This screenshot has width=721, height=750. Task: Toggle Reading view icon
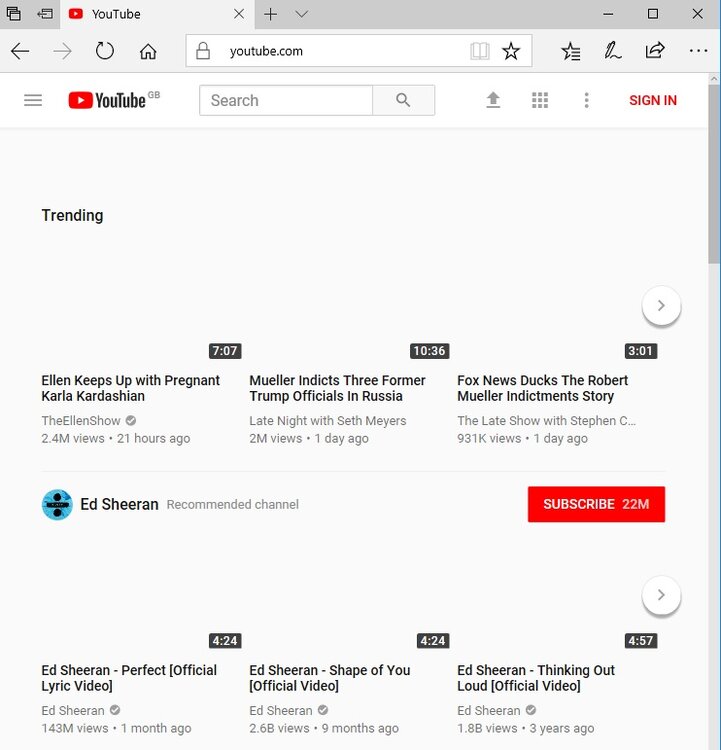(x=480, y=51)
